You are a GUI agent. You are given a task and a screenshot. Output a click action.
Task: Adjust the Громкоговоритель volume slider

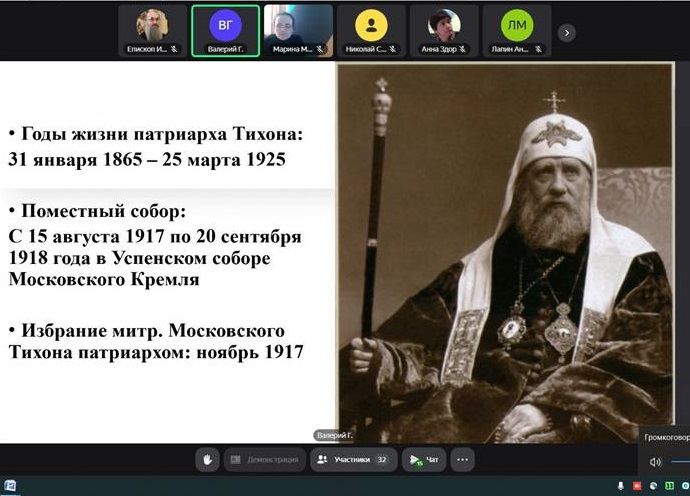point(680,462)
